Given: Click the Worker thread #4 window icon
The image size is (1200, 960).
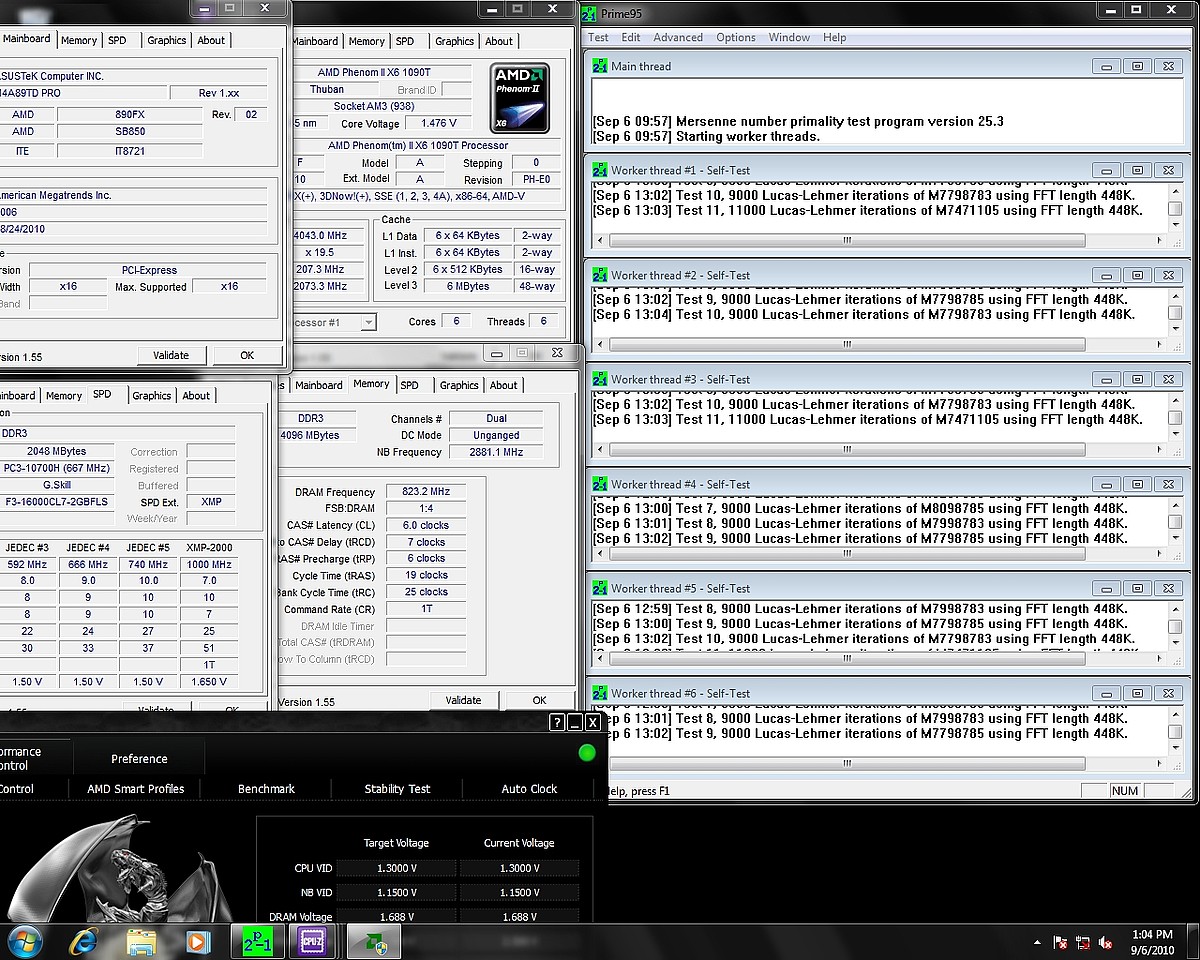Looking at the screenshot, I should [600, 484].
